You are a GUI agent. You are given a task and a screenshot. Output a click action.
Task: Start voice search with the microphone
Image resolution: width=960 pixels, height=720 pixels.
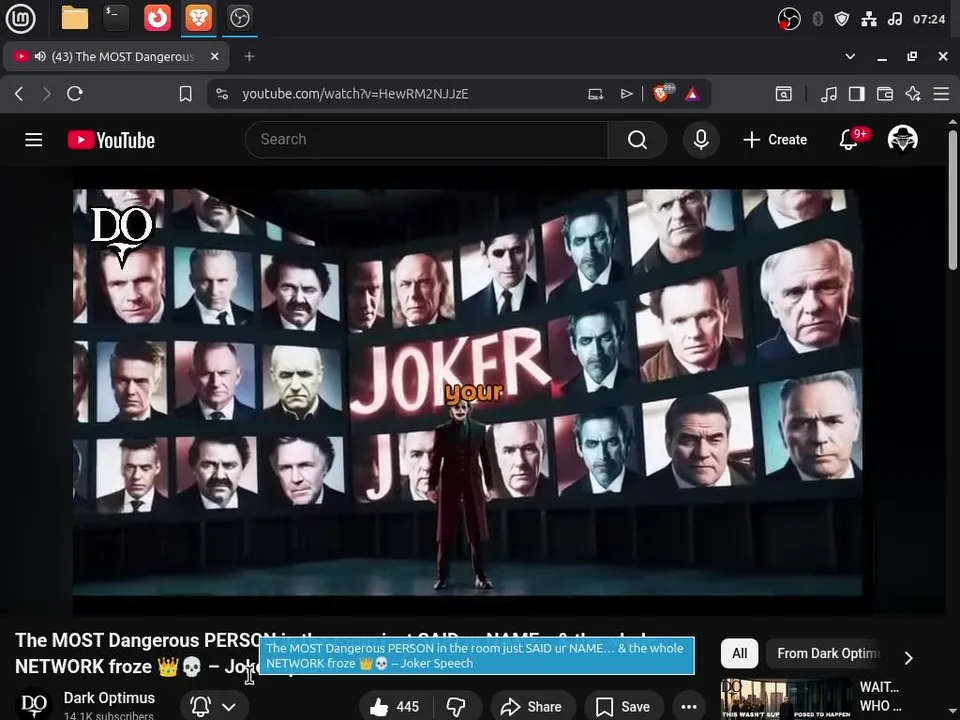(701, 140)
